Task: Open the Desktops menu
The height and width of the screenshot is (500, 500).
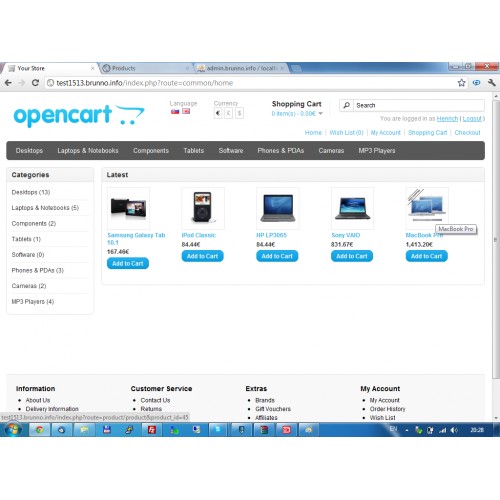Action: click(29, 151)
